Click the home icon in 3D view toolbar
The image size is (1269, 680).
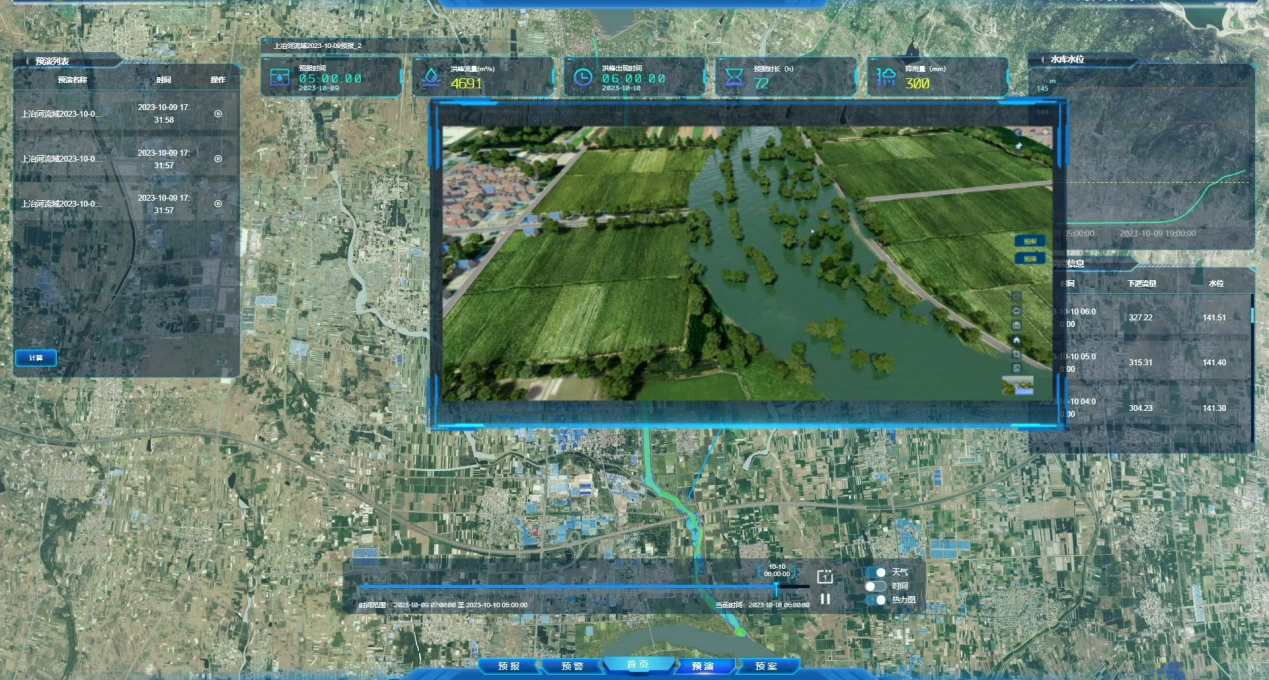[x=1017, y=340]
